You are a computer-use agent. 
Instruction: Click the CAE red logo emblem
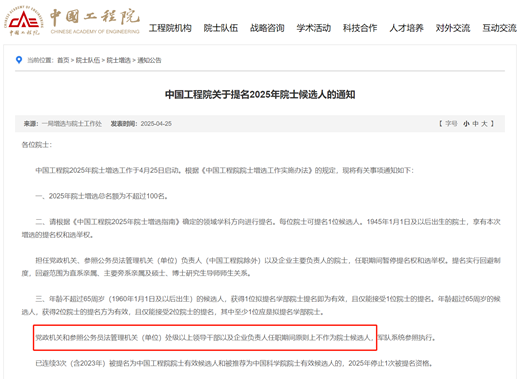tap(24, 20)
